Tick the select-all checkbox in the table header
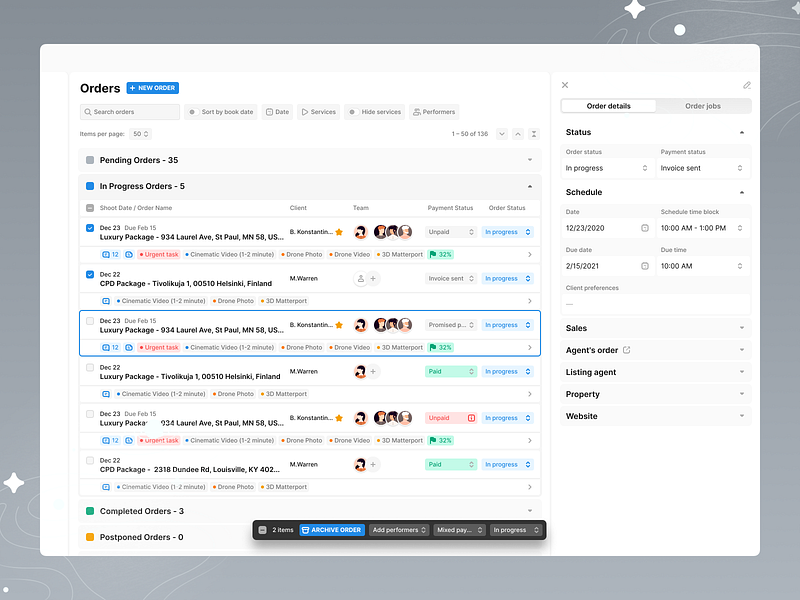Screen dimensions: 800x600 [x=89, y=207]
